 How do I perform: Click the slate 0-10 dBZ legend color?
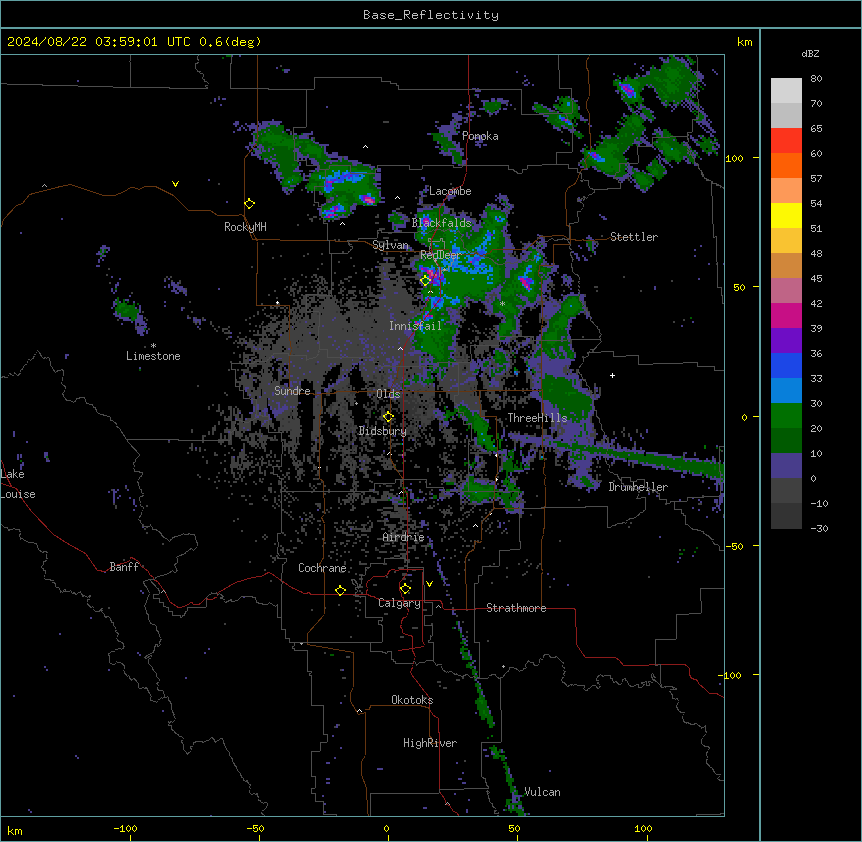pyautogui.click(x=786, y=466)
